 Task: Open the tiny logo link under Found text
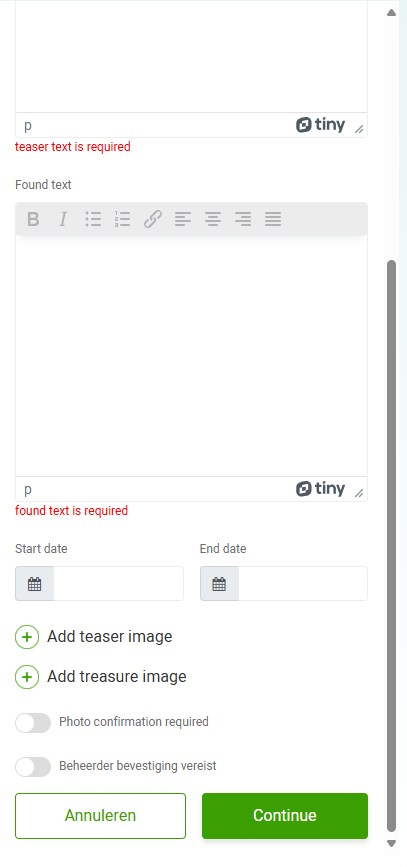point(320,489)
